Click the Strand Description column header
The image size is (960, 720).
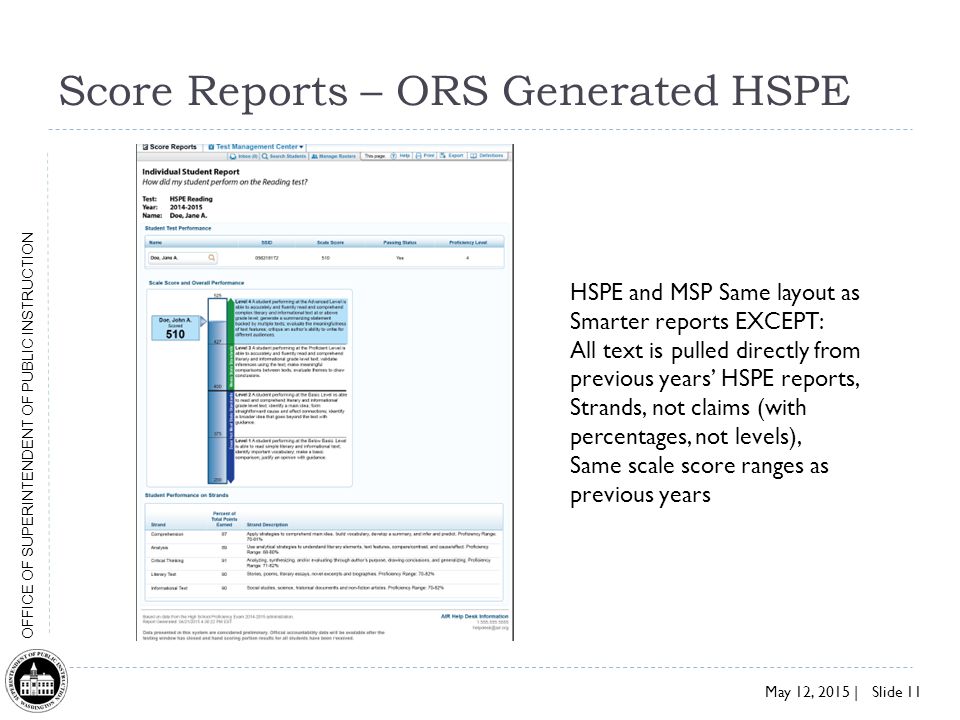click(x=267, y=525)
